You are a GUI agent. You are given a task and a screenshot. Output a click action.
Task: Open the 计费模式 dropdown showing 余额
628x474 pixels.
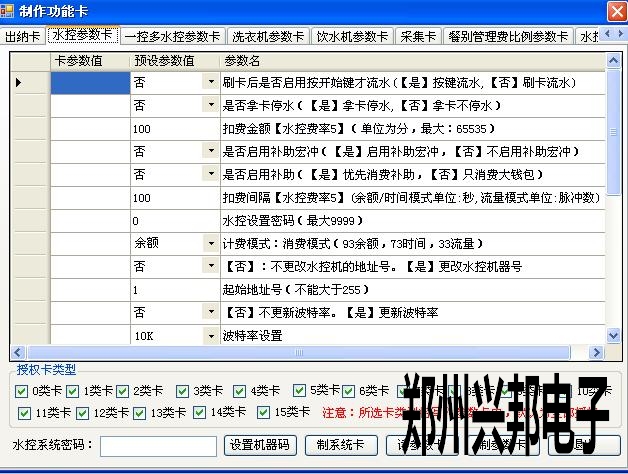(210, 244)
